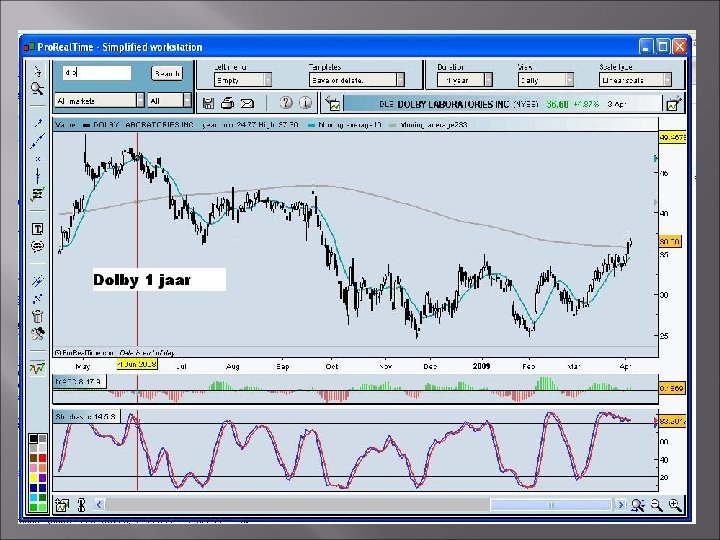The height and width of the screenshot is (540, 720).
Task: Select the cyan color swatch
Action: [34, 497]
